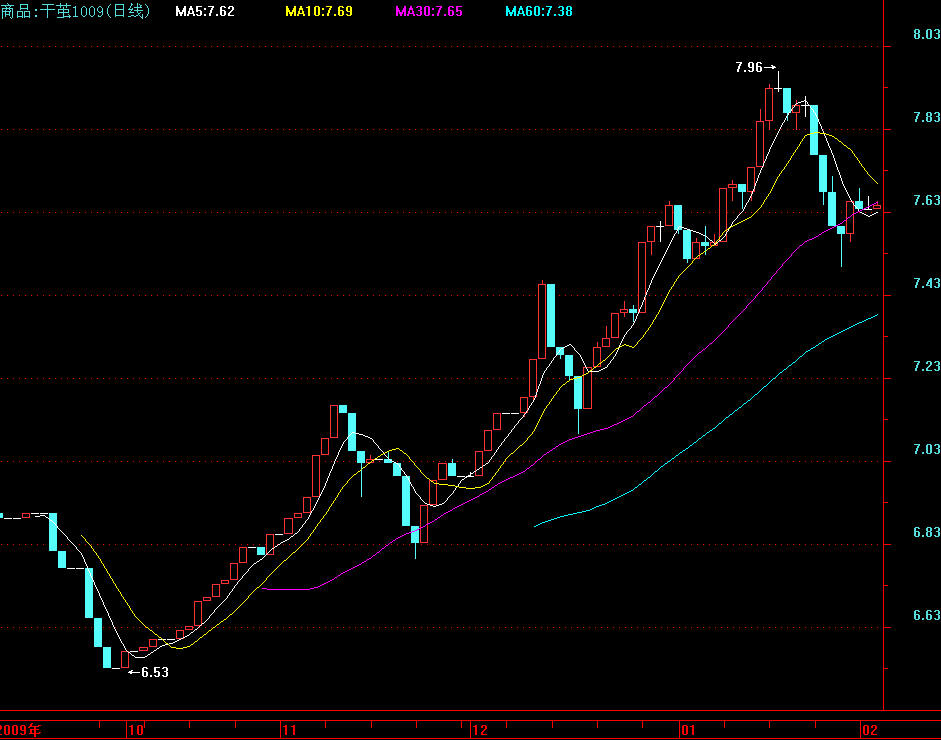
Task: Click month 12 on the time axis
Action: (x=481, y=730)
